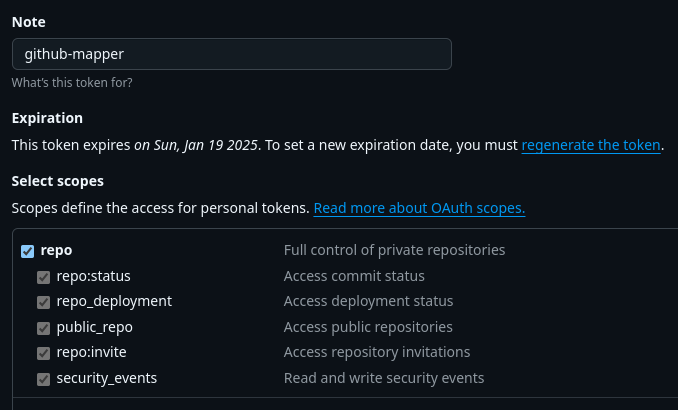Screen dimensions: 678x410
Task: Toggle the repo scope checkbox
Action: coord(28,251)
